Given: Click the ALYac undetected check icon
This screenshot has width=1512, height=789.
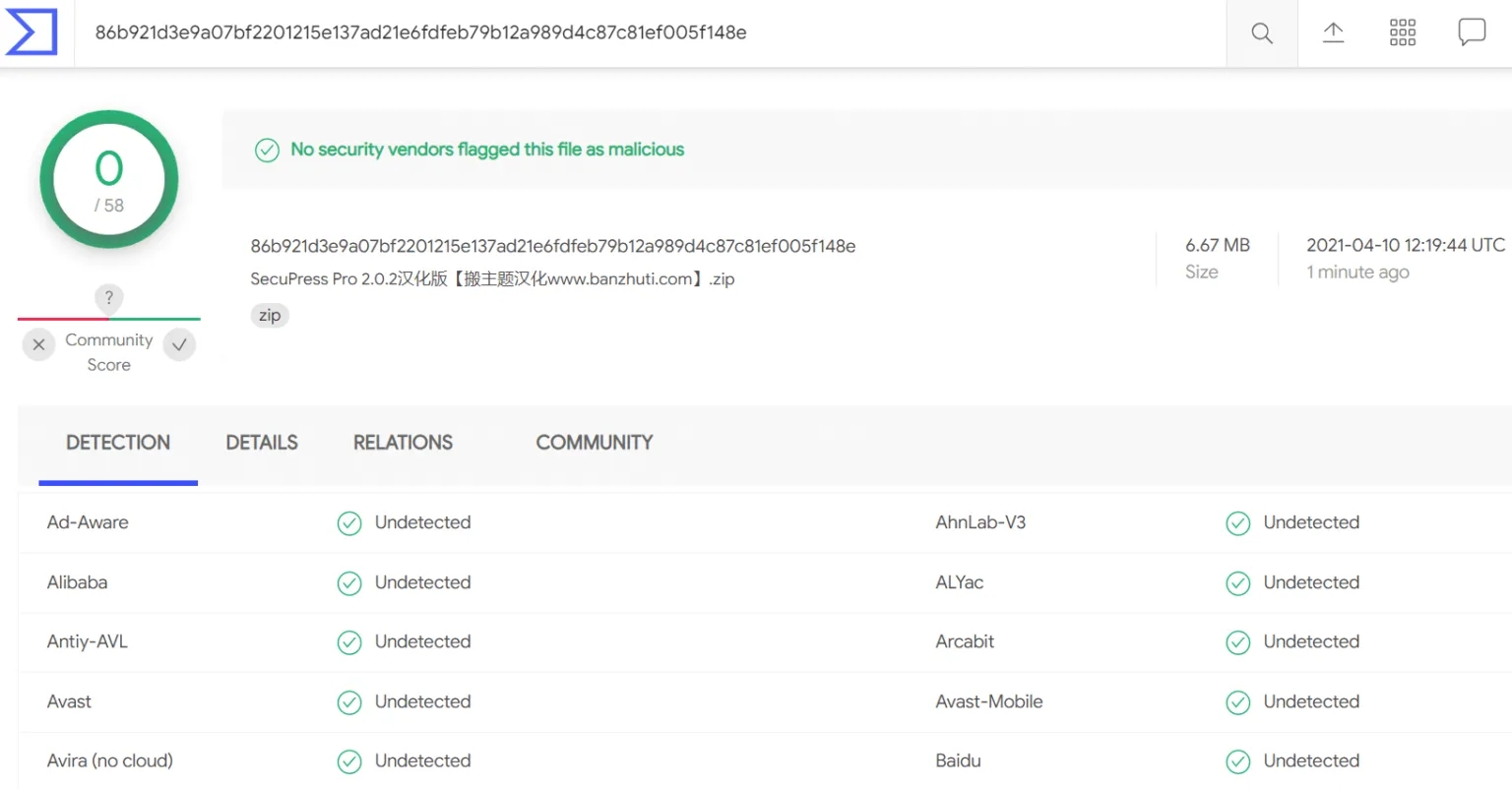Looking at the screenshot, I should (x=1238, y=583).
